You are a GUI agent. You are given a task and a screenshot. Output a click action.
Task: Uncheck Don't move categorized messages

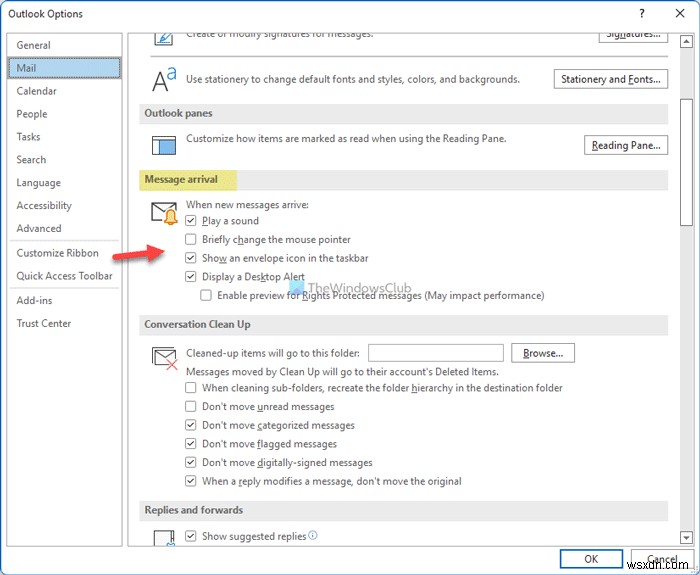click(x=191, y=425)
